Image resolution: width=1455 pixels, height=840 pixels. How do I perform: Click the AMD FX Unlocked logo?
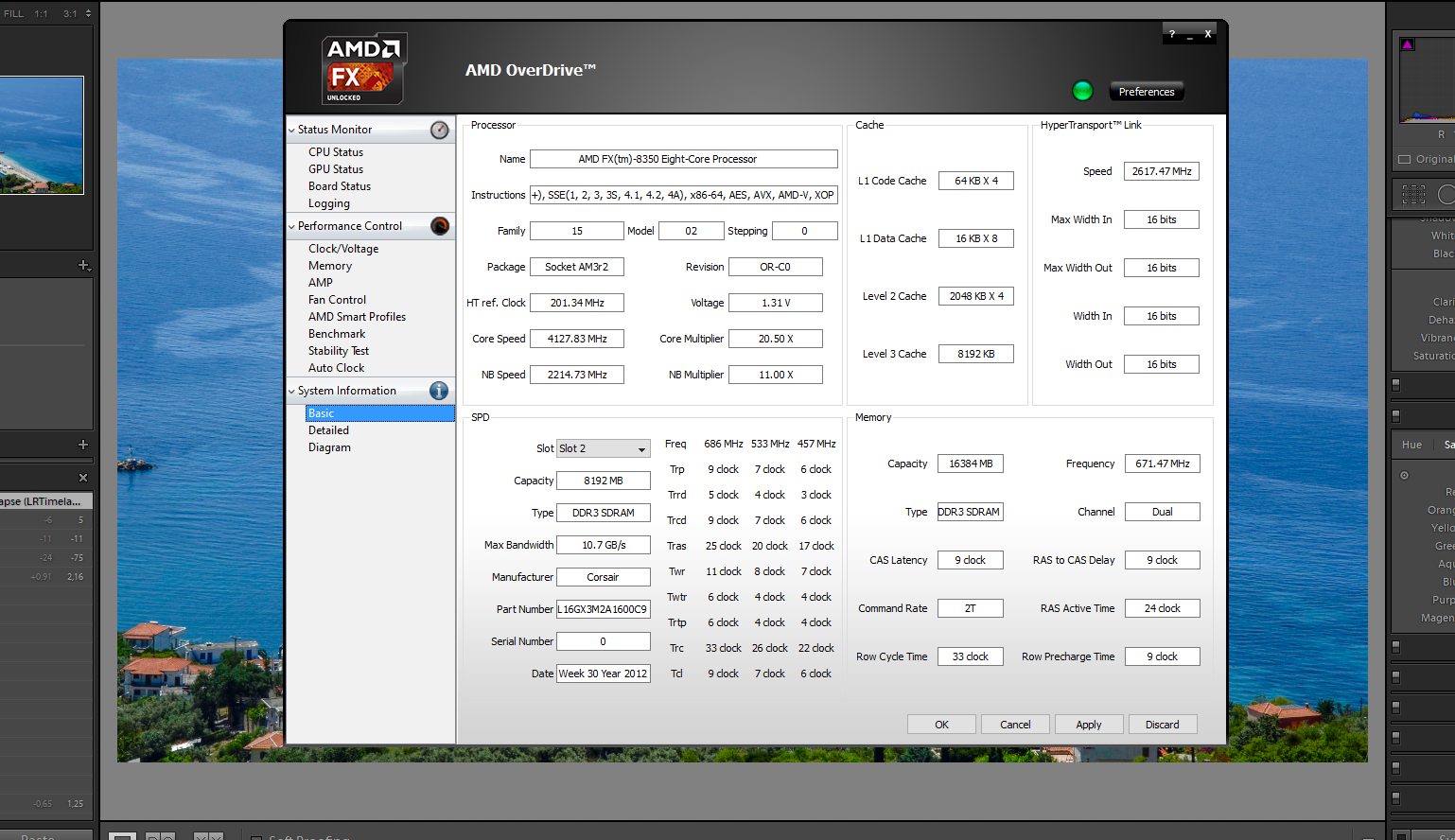pos(363,69)
